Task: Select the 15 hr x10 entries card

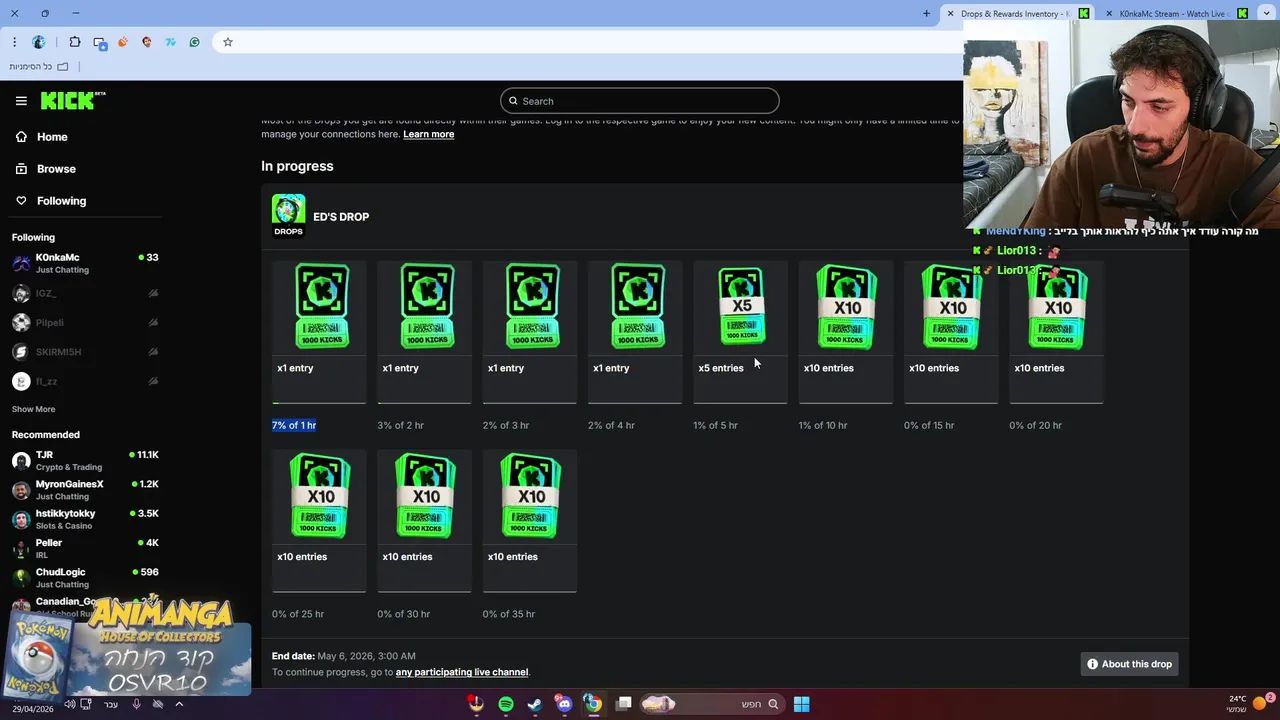Action: [x=951, y=332]
